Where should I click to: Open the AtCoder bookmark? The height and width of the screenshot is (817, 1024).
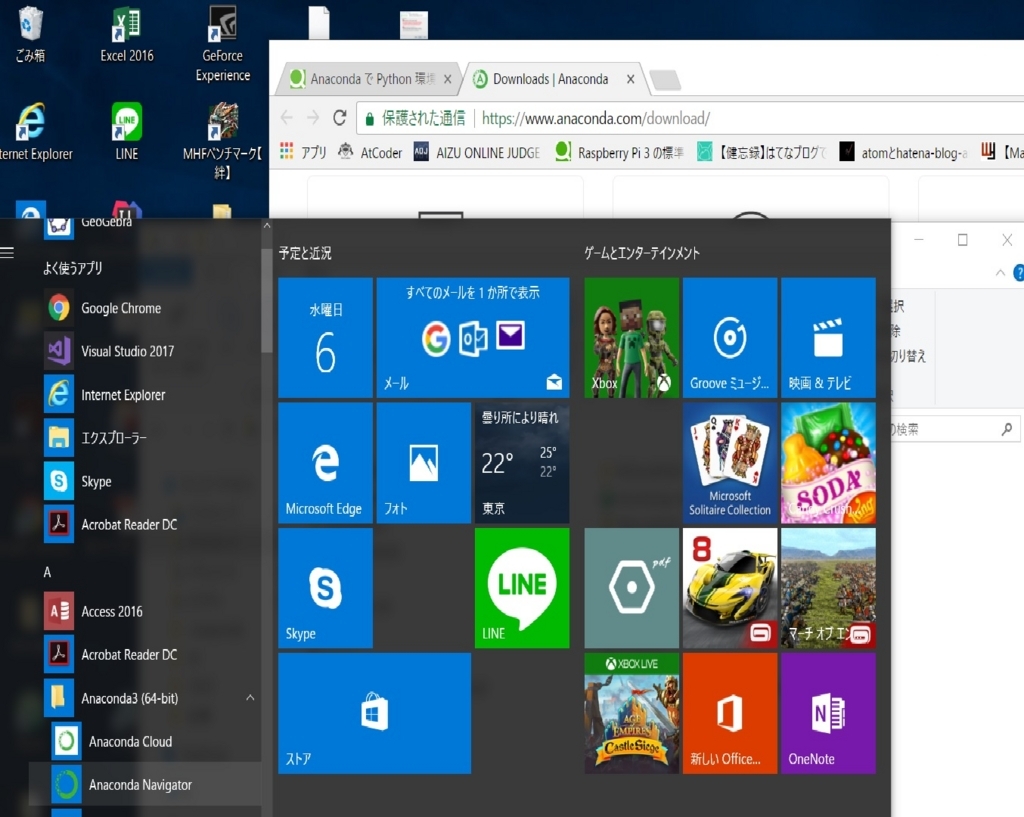[370, 152]
